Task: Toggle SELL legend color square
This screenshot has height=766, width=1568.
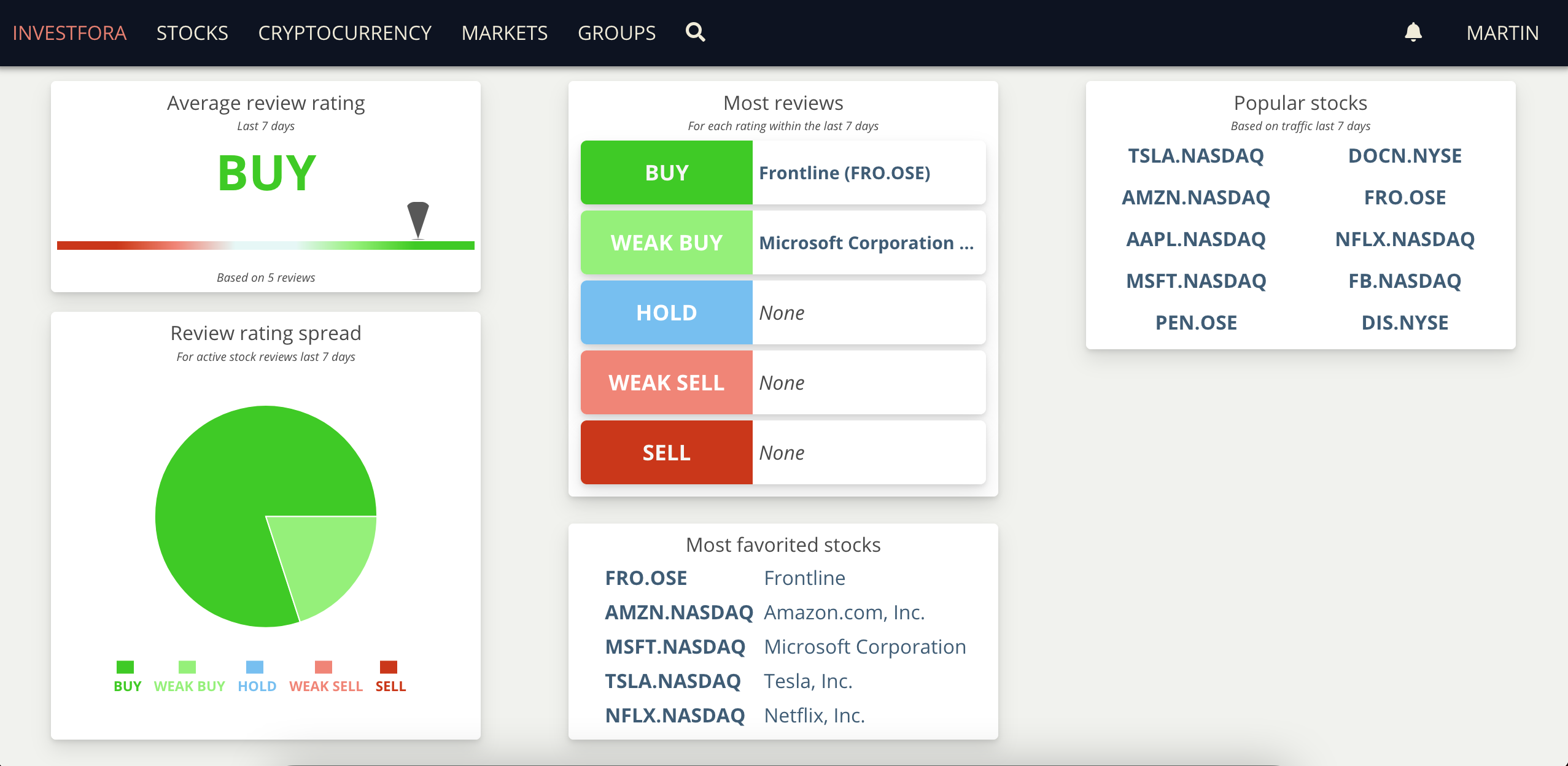Action: point(389,667)
